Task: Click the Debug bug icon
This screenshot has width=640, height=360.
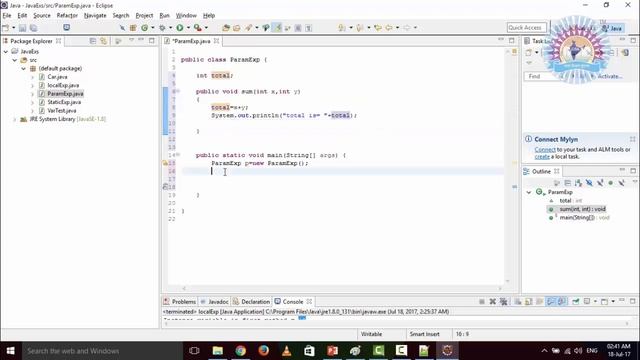Action: point(162,28)
